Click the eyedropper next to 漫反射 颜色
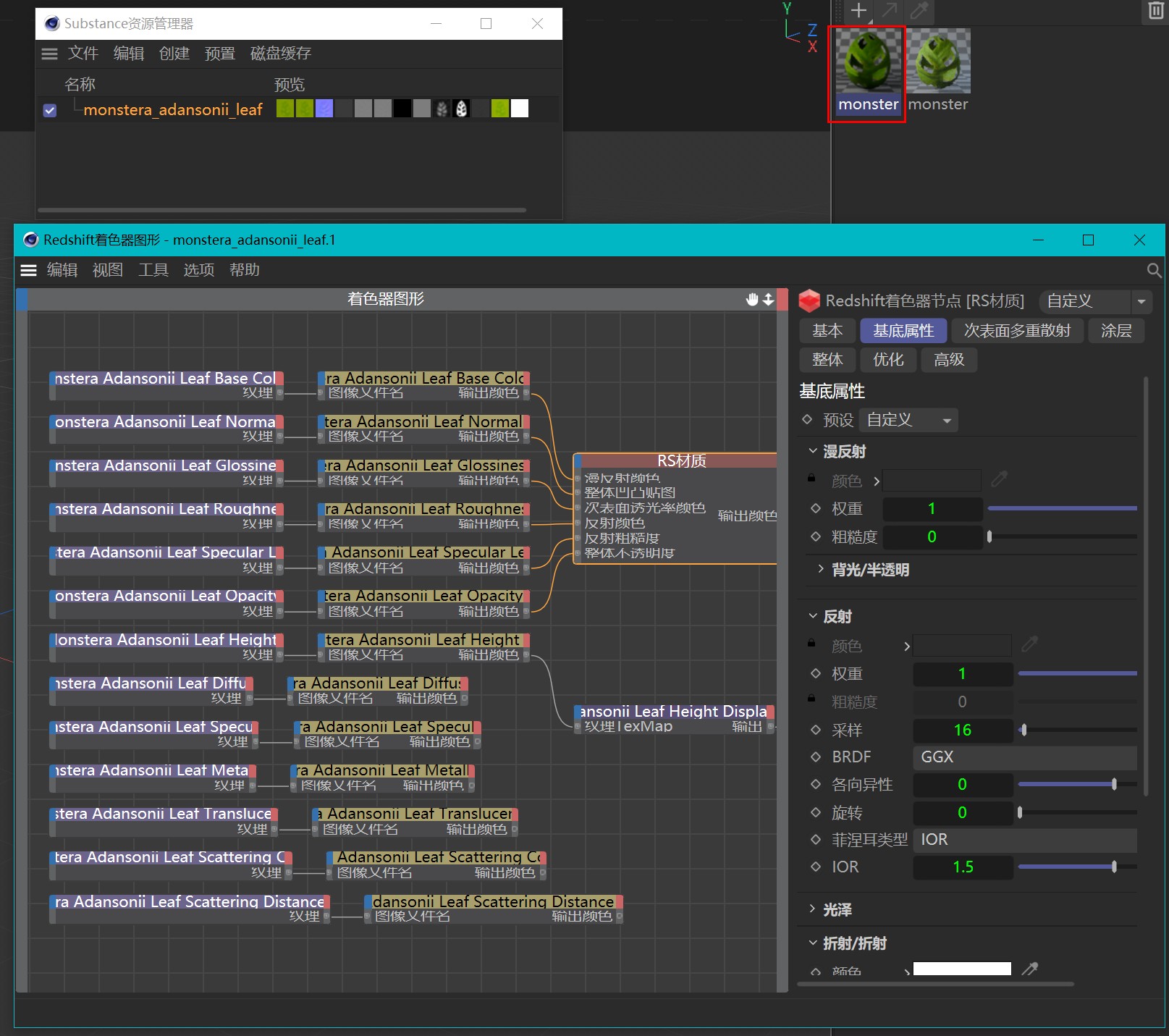1169x1036 pixels. (1000, 479)
